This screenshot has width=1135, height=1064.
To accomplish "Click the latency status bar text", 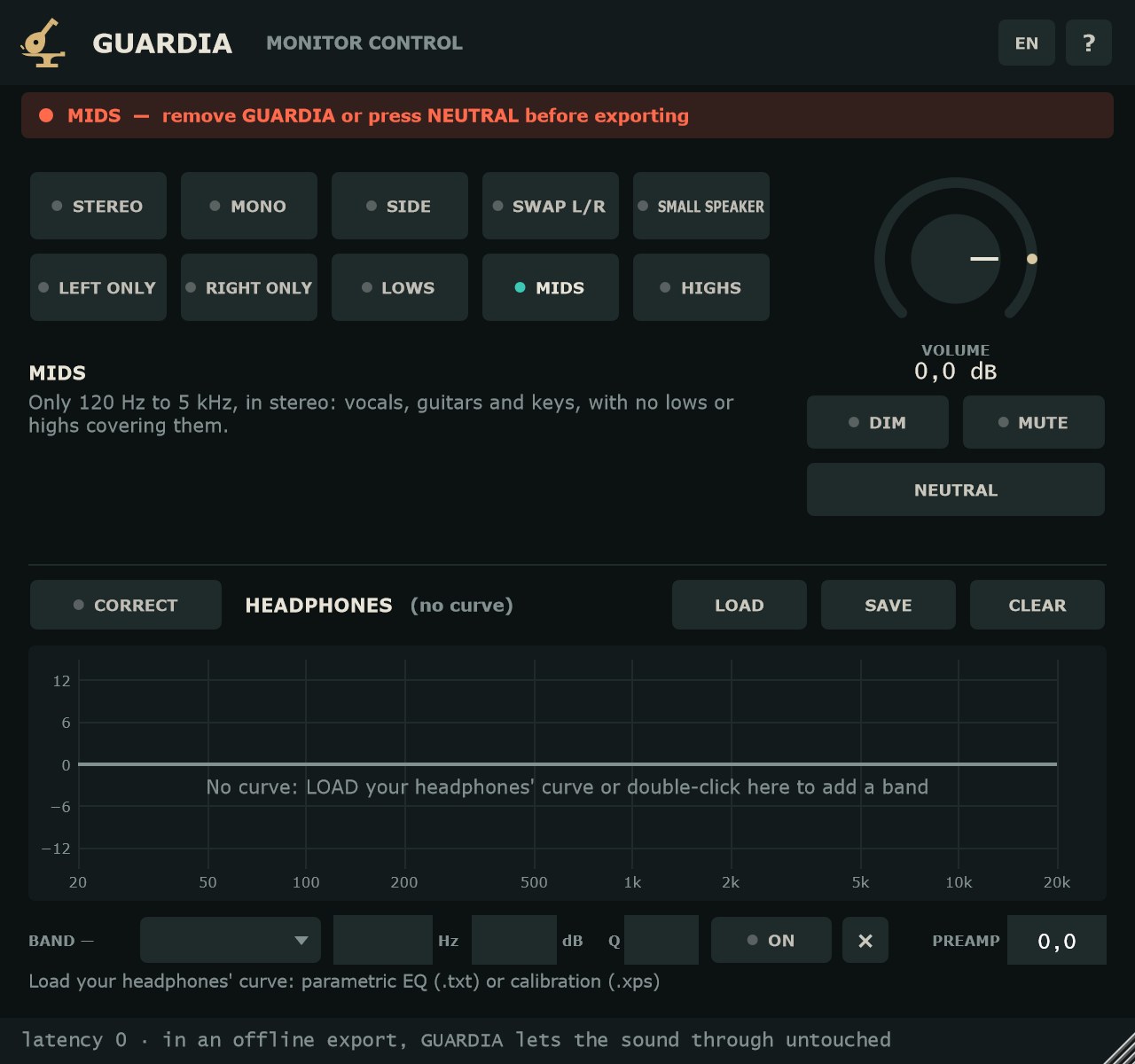I will (456, 1039).
